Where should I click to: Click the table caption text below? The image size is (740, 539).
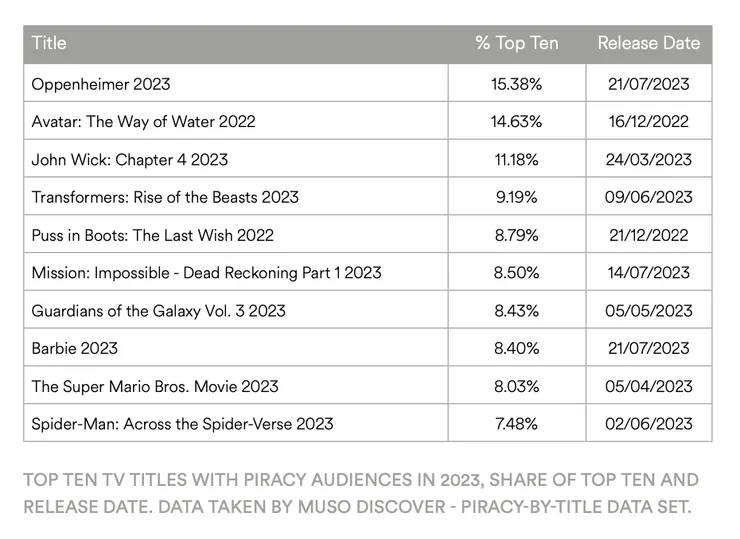[x=360, y=493]
